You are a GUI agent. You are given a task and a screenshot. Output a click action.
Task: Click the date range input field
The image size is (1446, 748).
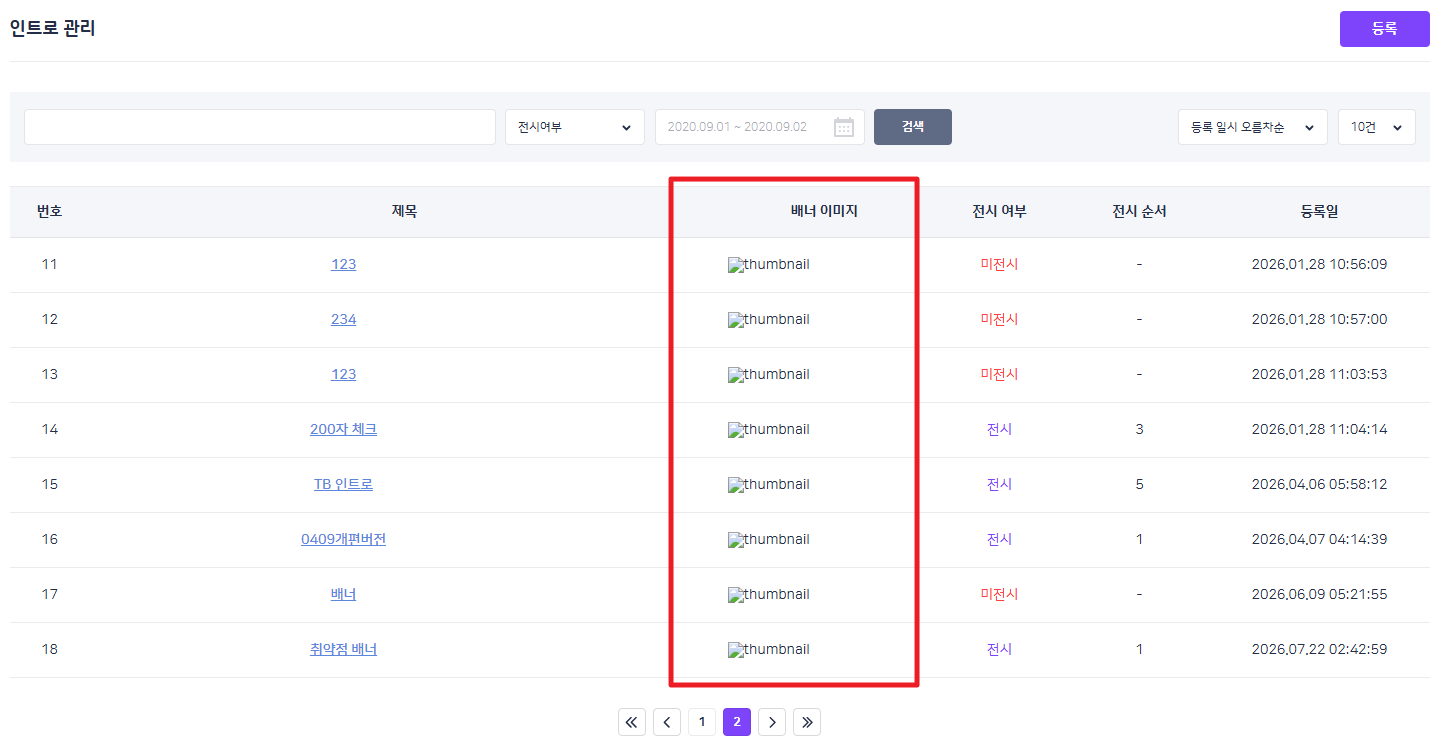[760, 127]
